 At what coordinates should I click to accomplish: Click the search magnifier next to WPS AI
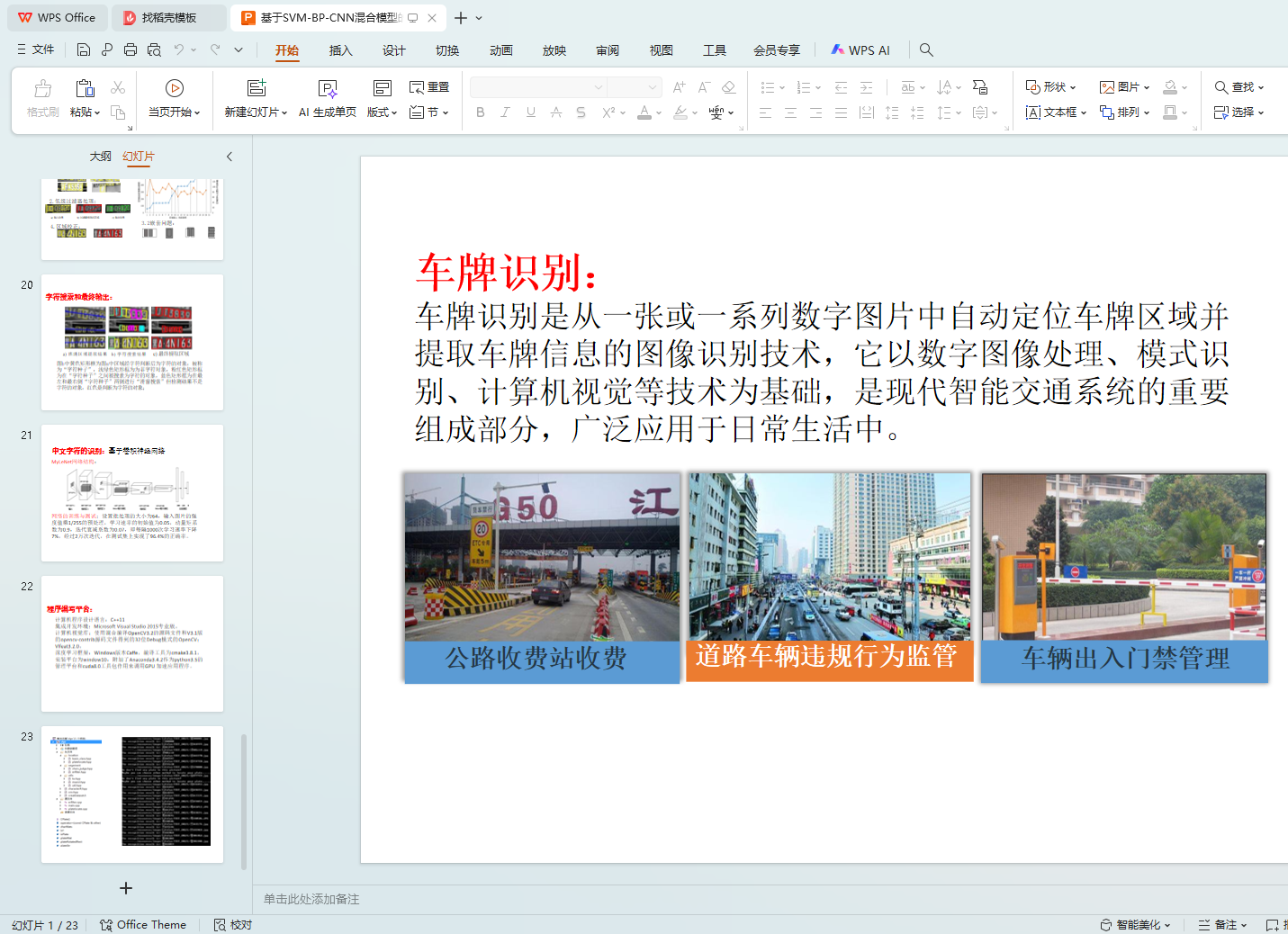click(926, 50)
